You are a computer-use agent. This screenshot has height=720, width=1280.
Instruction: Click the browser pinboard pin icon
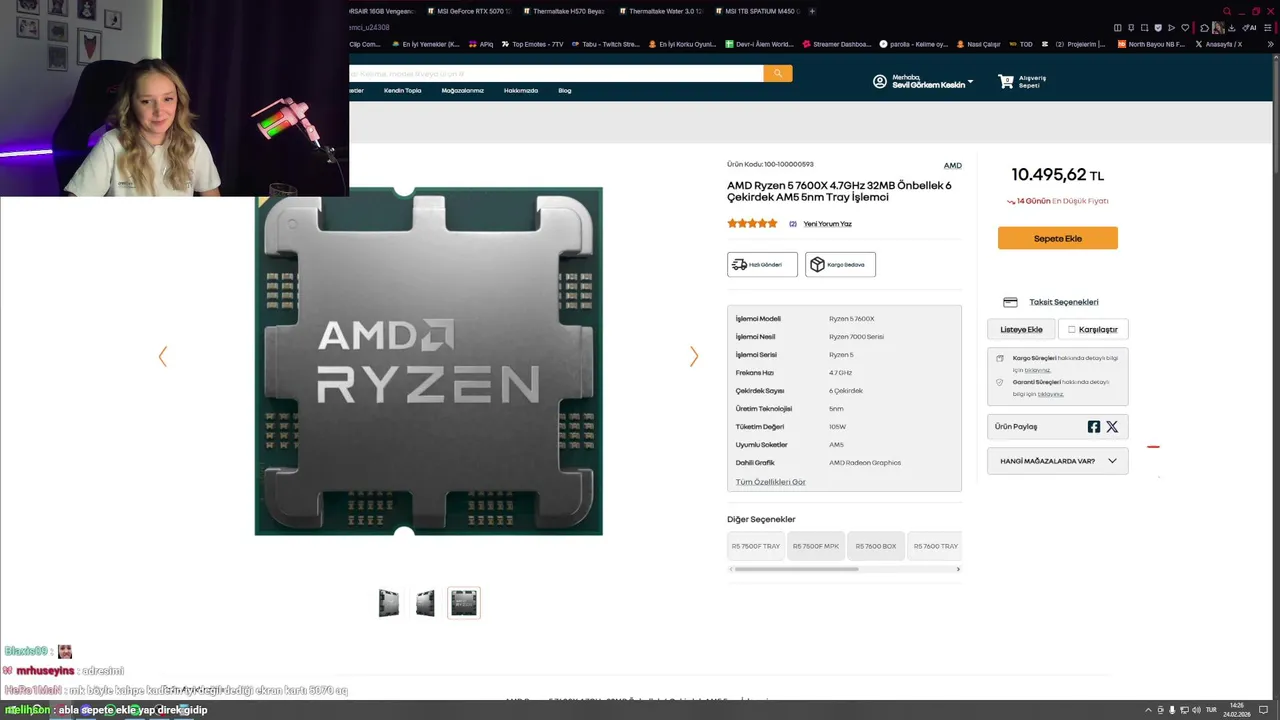pos(1131,28)
